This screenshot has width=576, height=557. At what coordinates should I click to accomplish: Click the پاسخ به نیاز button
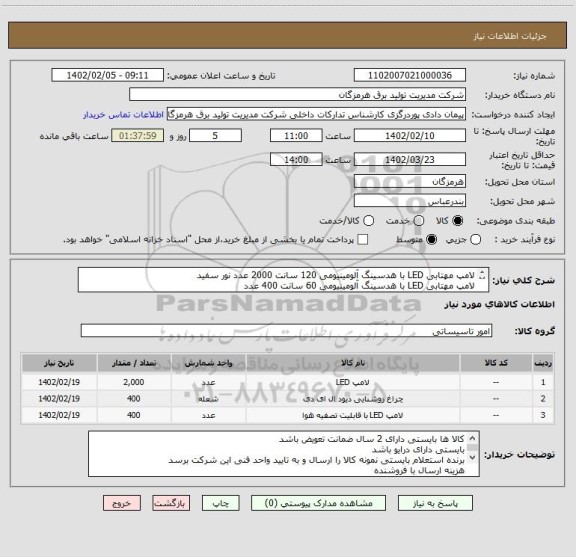[x=435, y=503]
